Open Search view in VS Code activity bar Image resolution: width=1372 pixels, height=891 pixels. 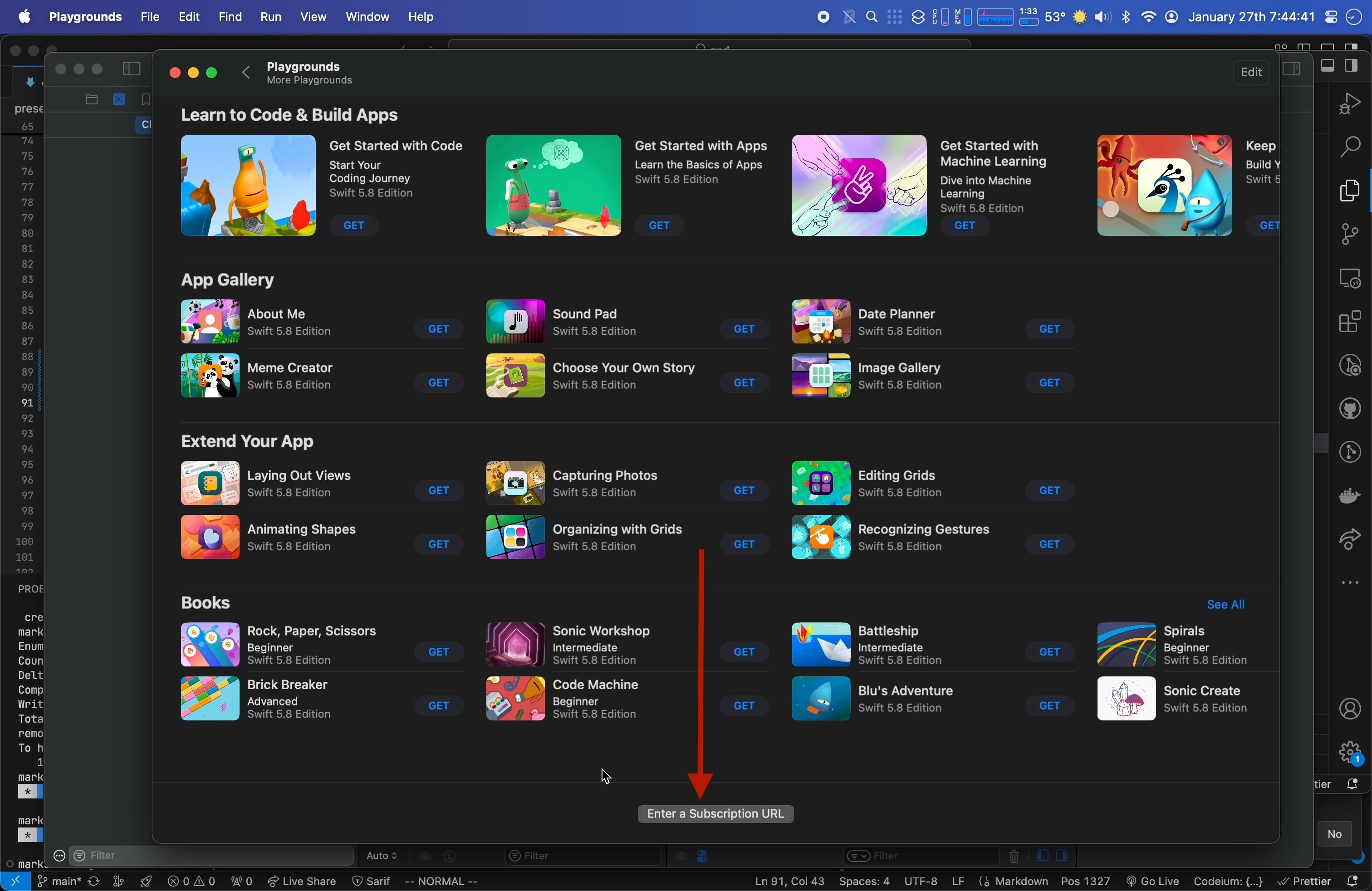pyautogui.click(x=1350, y=147)
